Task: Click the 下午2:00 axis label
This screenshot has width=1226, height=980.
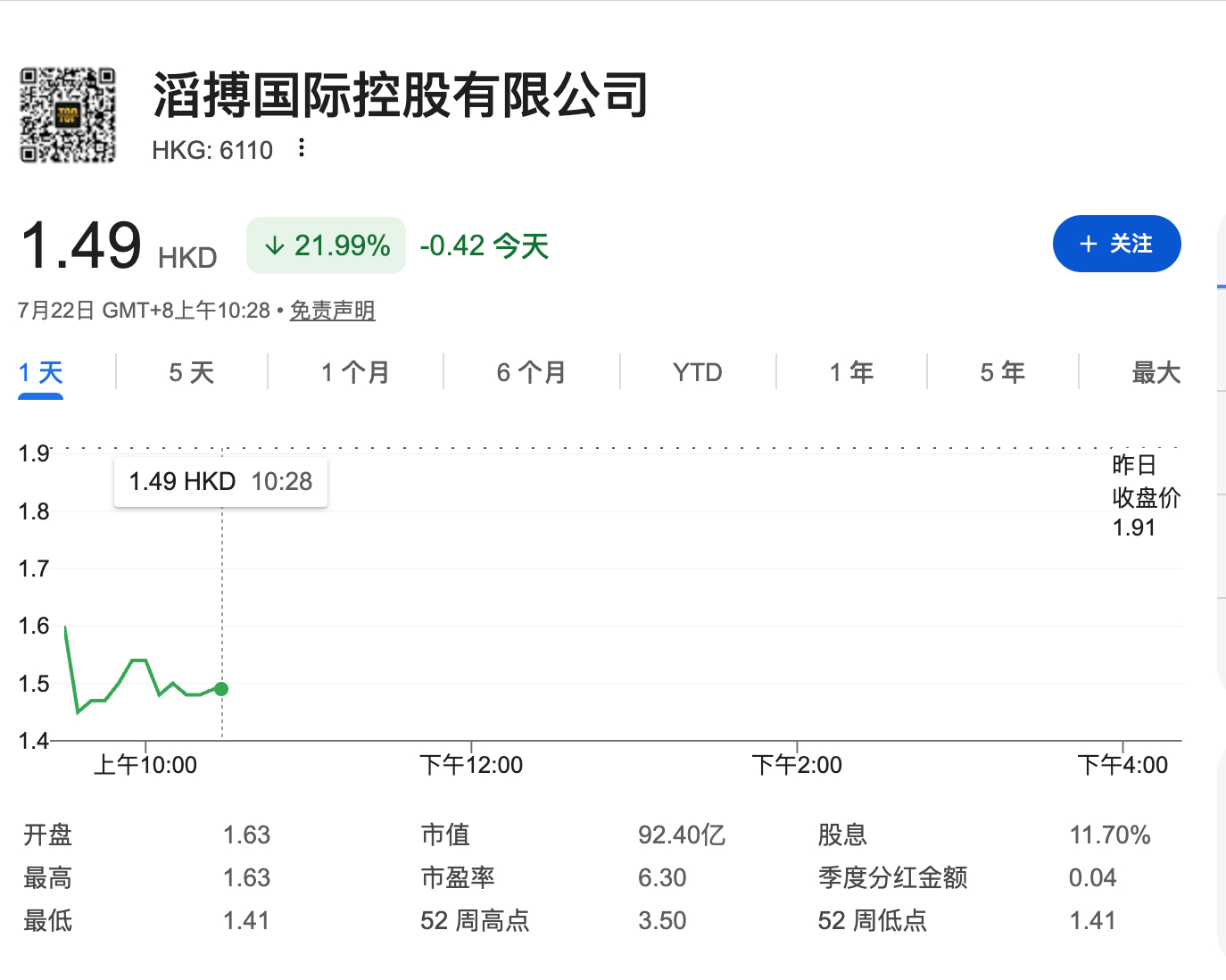Action: click(x=797, y=765)
